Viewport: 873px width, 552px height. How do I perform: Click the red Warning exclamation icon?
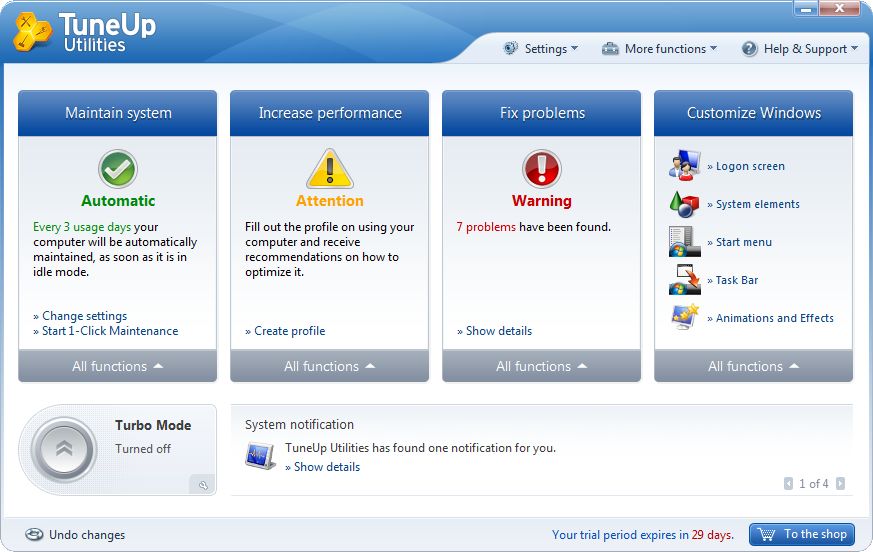point(542,169)
